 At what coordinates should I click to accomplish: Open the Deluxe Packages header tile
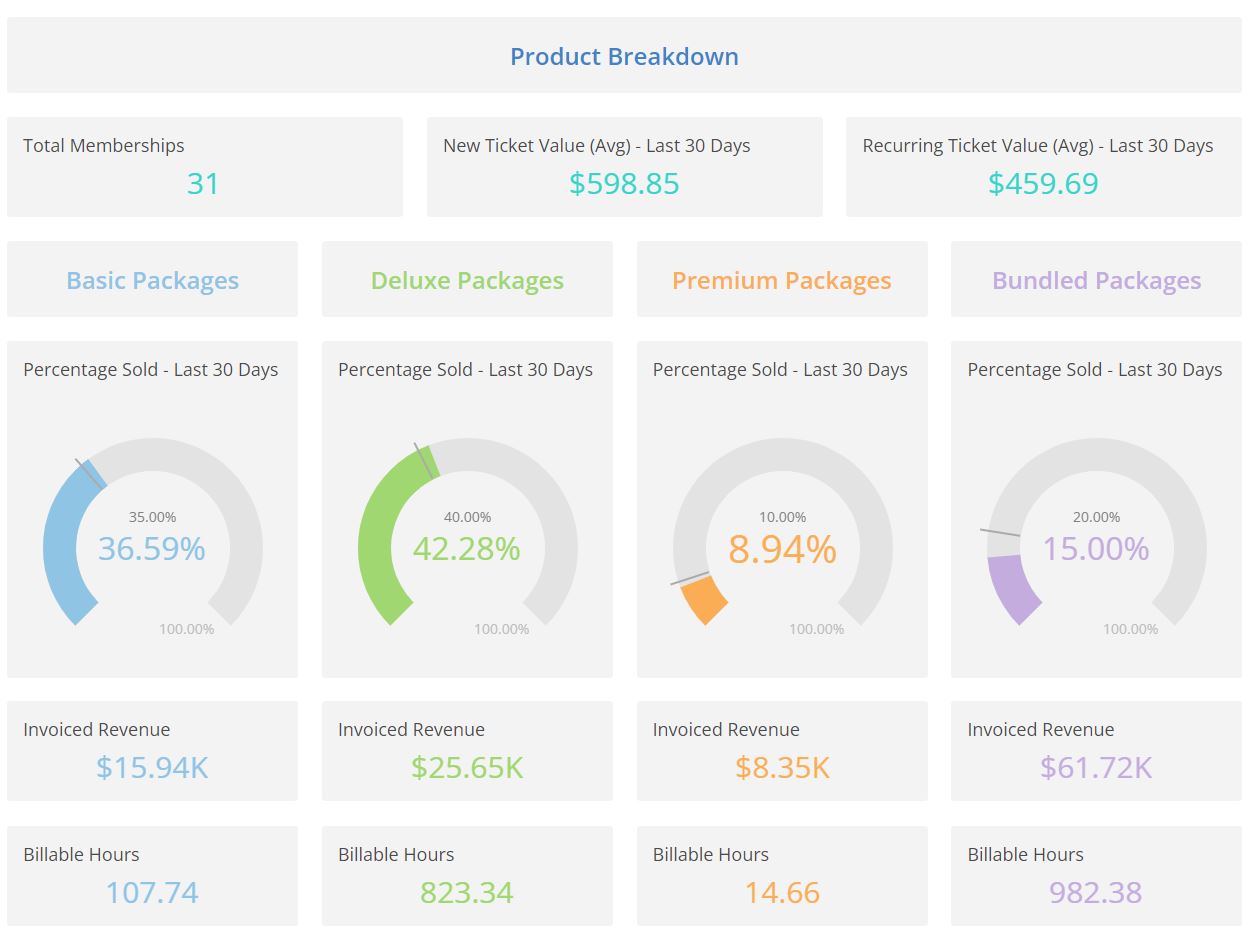(x=467, y=281)
